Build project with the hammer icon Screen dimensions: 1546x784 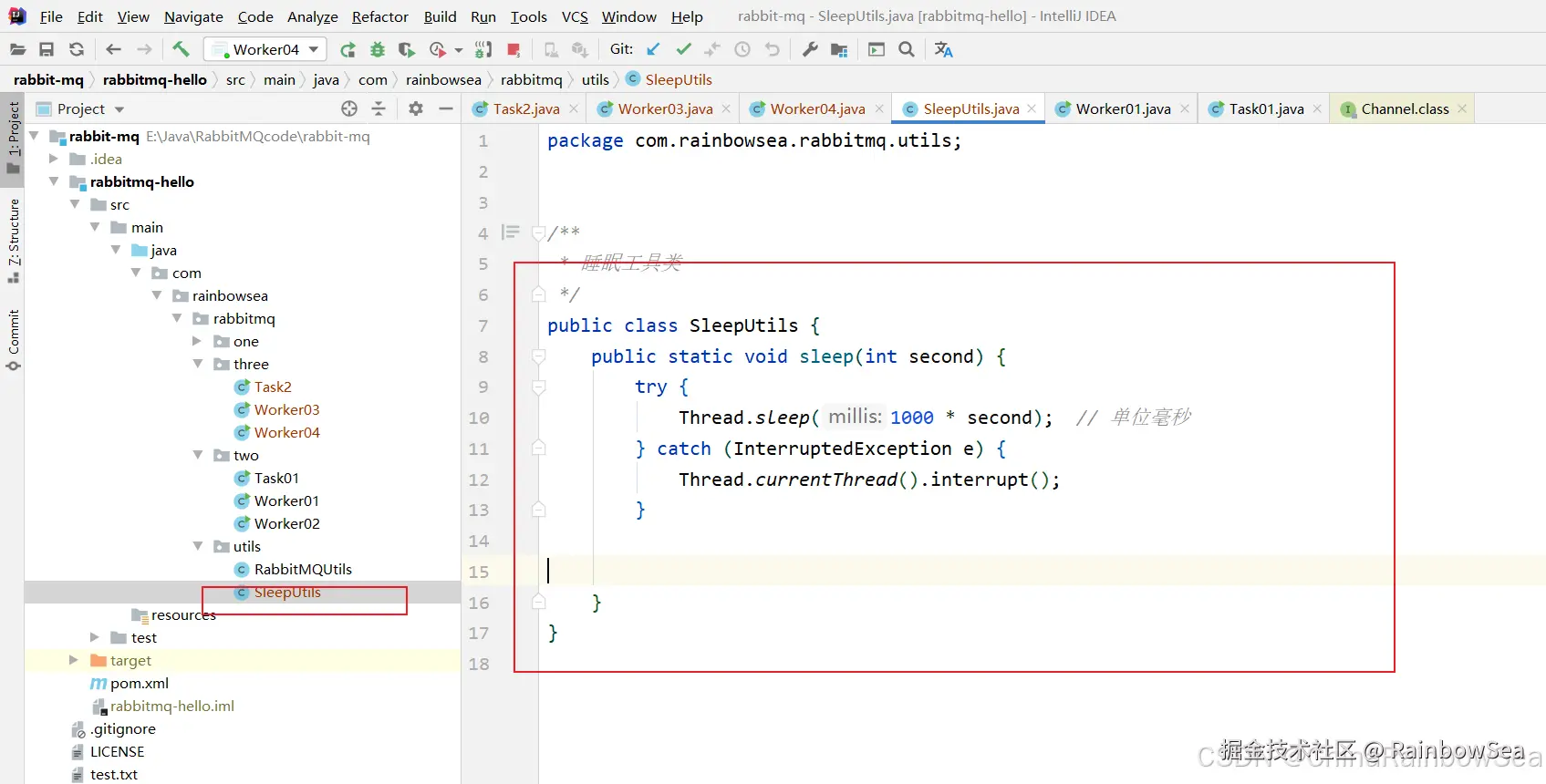tap(181, 49)
